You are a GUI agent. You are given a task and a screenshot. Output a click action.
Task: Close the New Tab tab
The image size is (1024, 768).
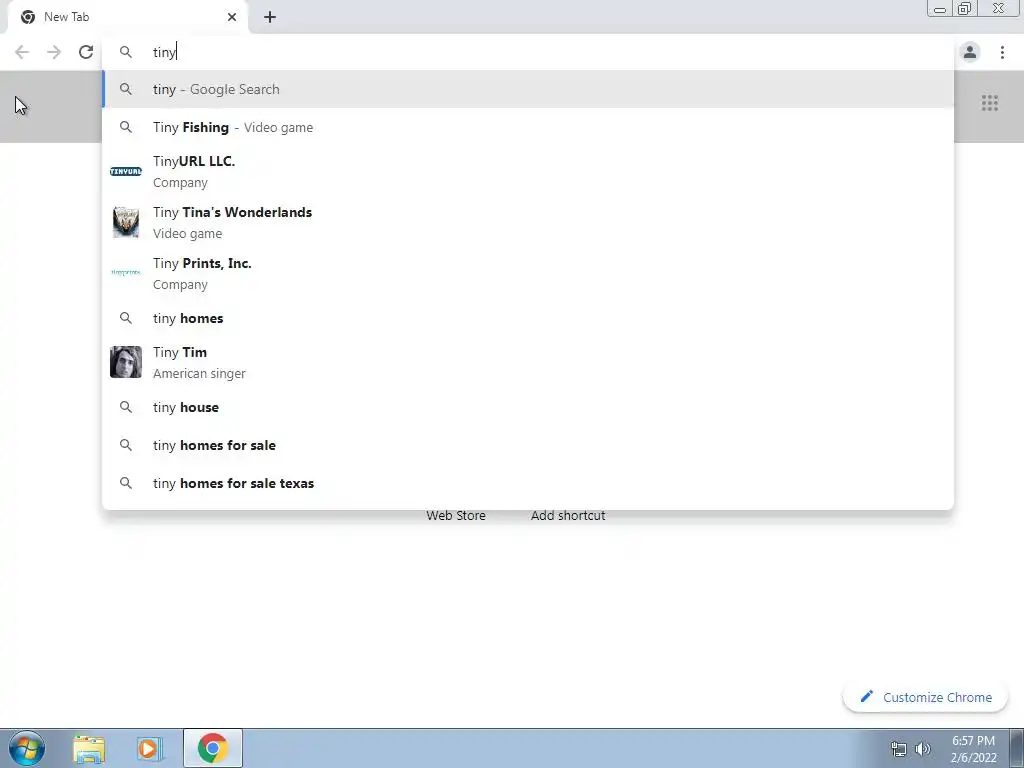point(232,17)
